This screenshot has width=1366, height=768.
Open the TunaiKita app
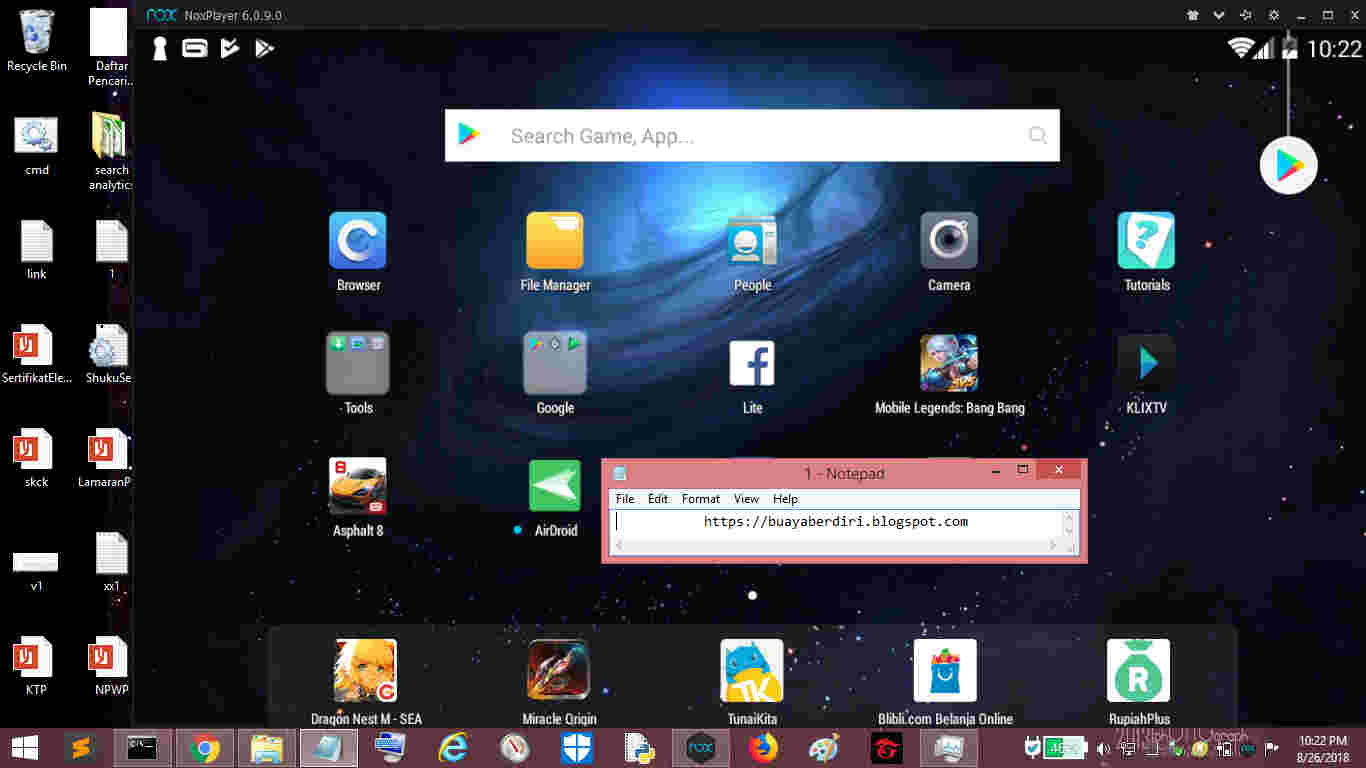tap(752, 671)
